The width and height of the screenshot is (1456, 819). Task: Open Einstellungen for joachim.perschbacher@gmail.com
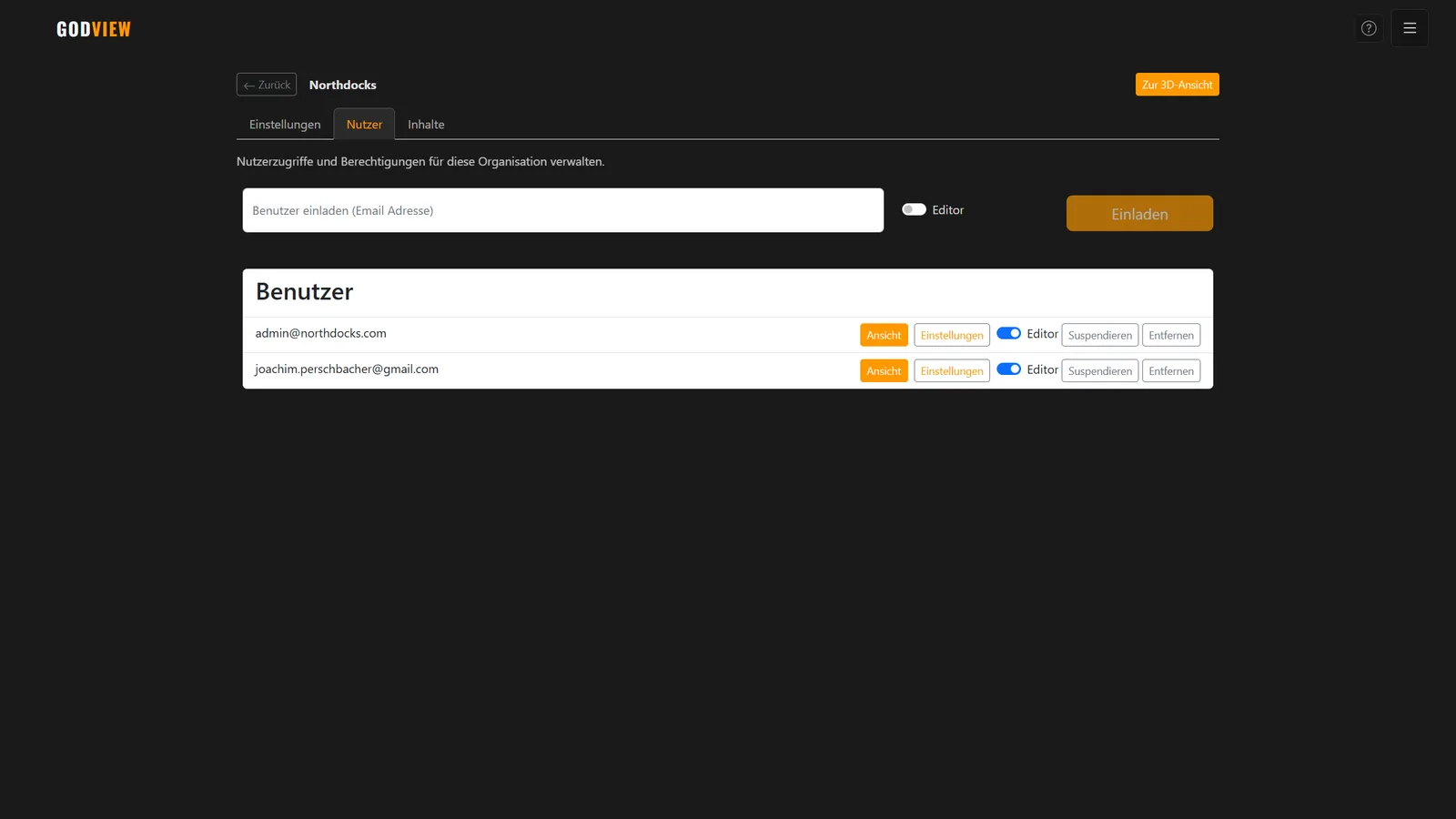click(x=952, y=370)
